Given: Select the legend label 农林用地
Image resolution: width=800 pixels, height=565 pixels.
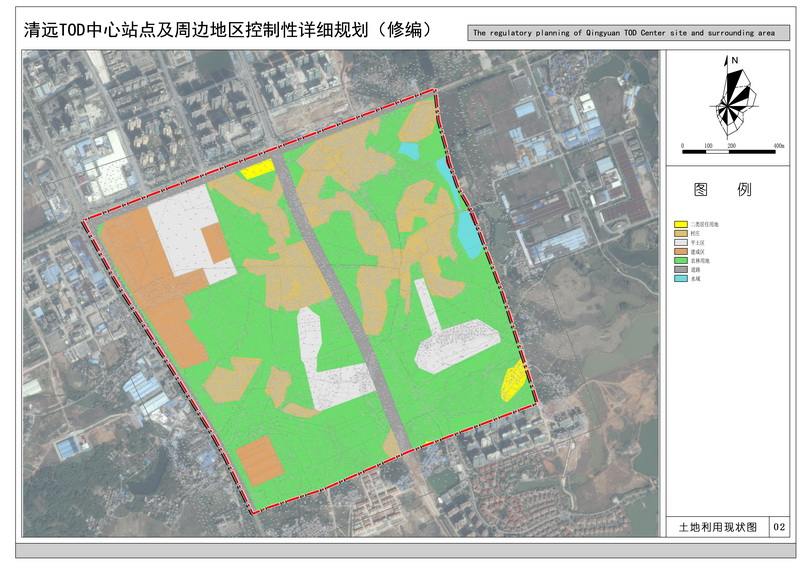Looking at the screenshot, I should click(x=700, y=260).
